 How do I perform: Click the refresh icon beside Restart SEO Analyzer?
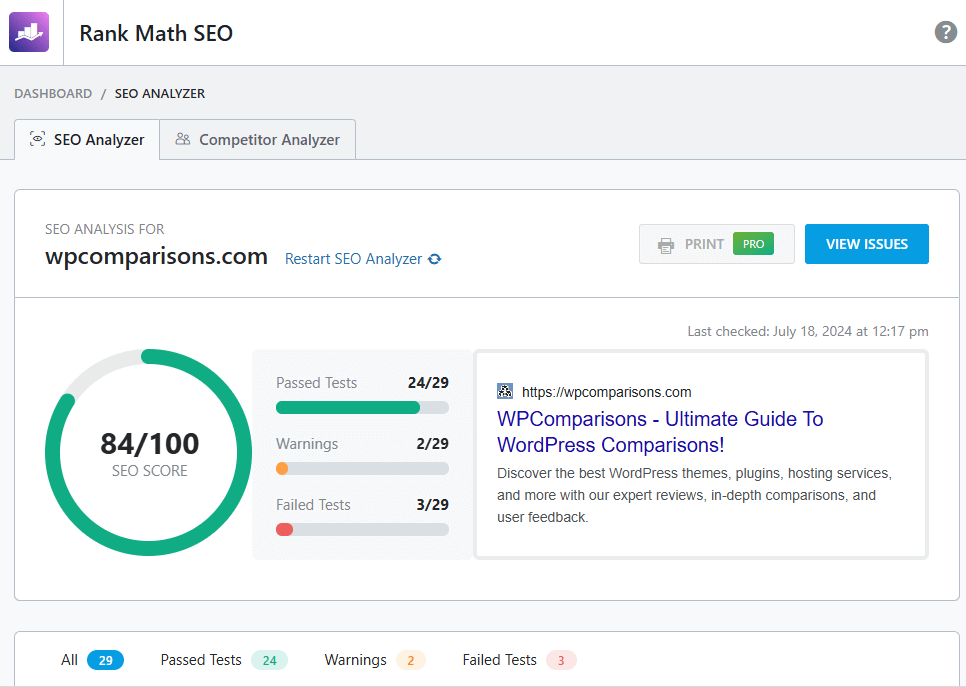pos(435,259)
